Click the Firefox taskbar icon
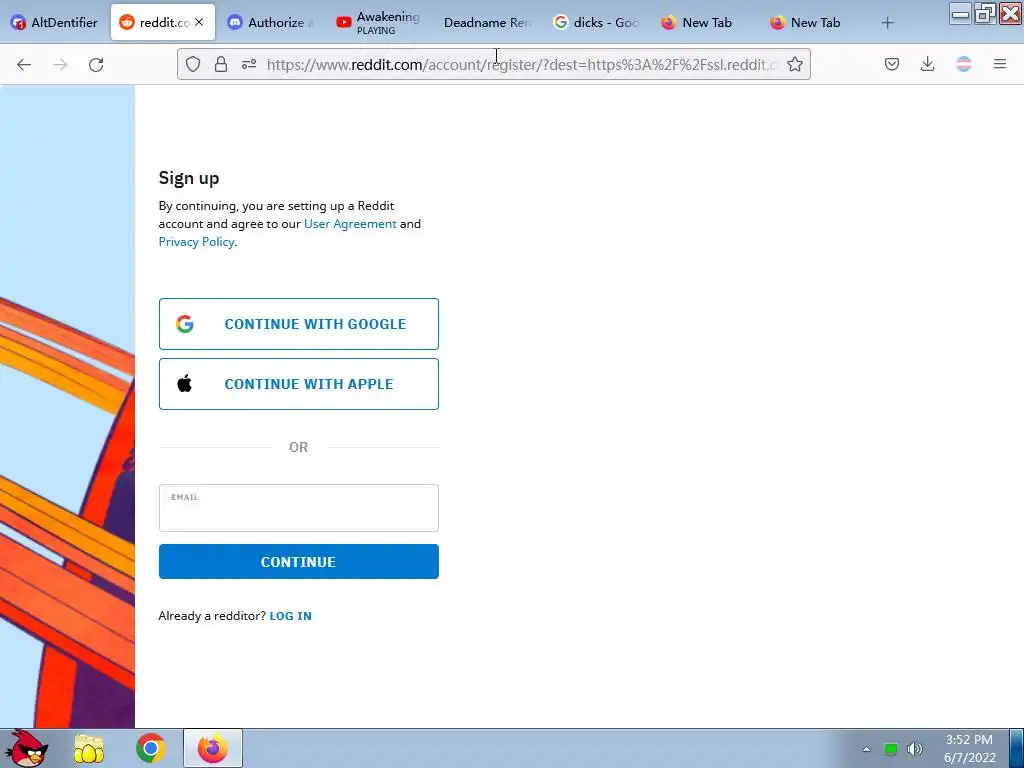 pos(213,748)
